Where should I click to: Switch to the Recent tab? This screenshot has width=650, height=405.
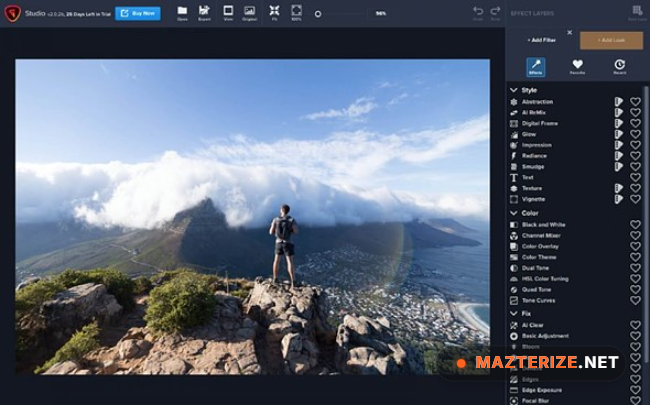(619, 67)
